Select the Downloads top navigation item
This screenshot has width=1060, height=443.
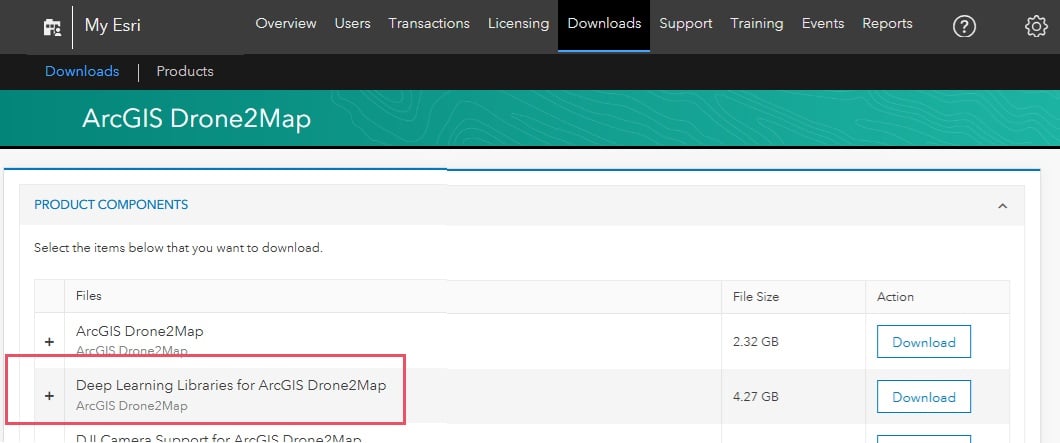pyautogui.click(x=604, y=24)
